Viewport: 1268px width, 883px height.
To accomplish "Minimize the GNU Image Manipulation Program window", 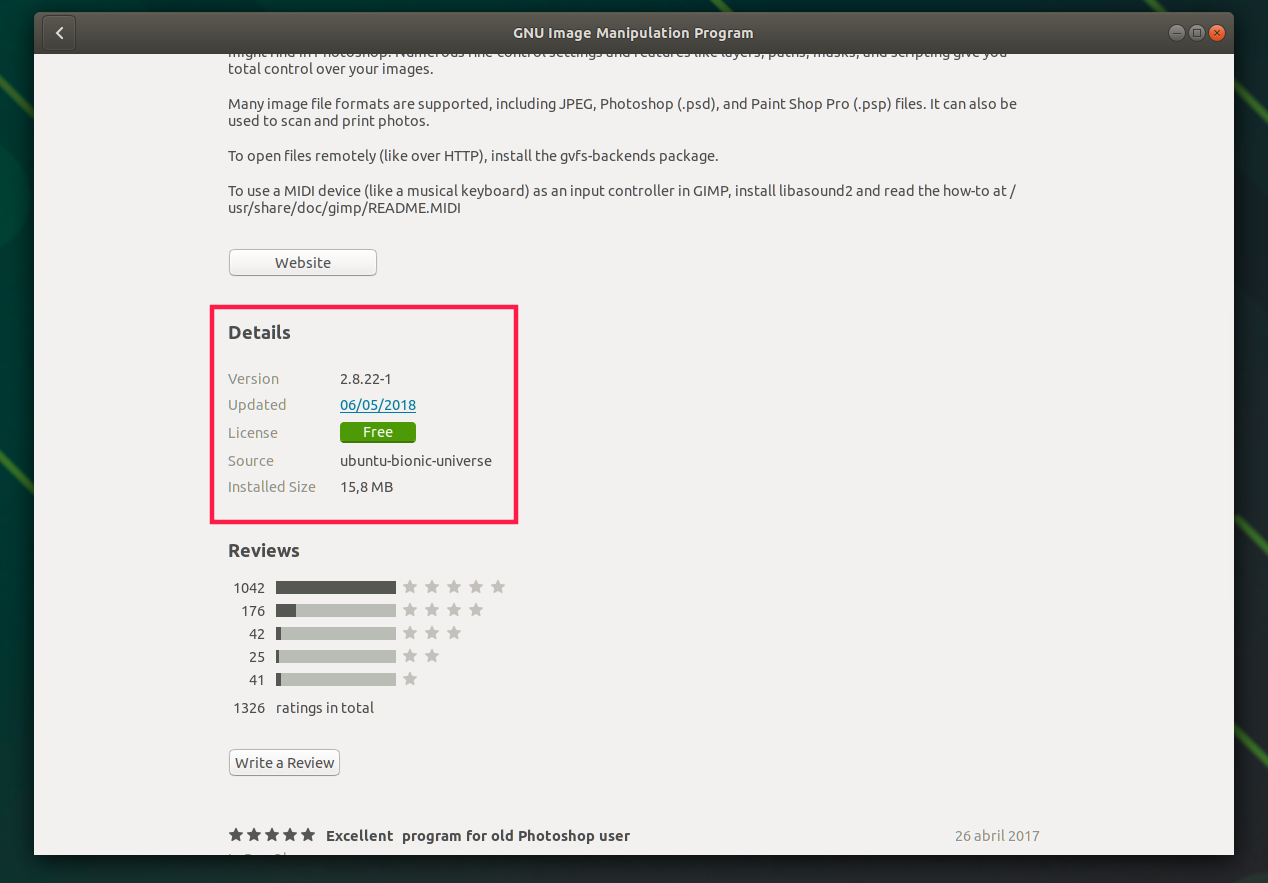I will coord(1176,33).
